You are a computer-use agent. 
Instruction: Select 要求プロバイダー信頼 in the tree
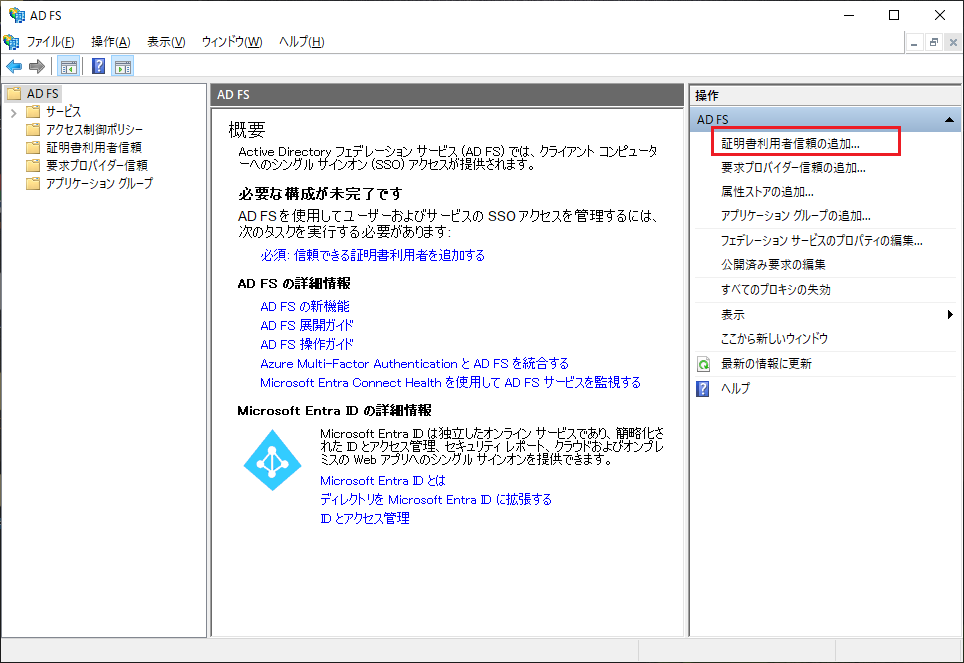coord(97,165)
